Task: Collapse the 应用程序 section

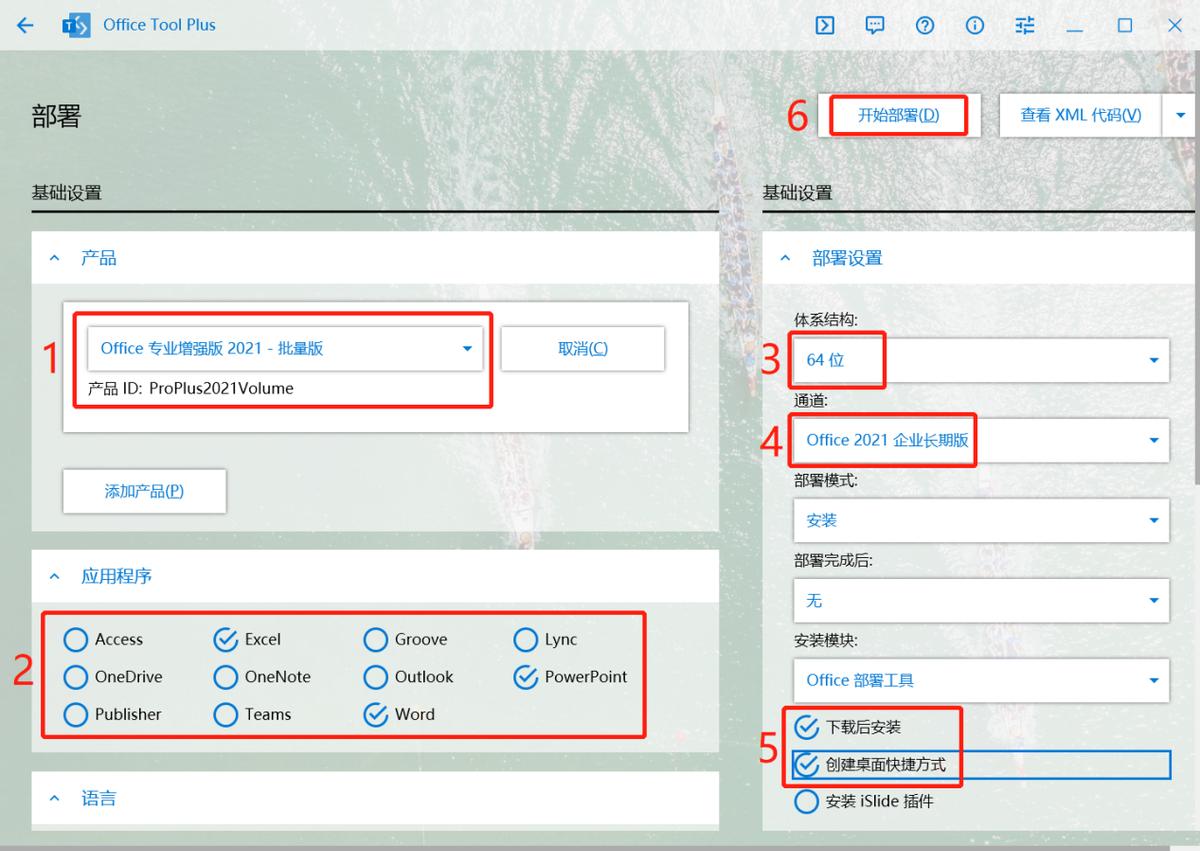Action: pos(54,577)
